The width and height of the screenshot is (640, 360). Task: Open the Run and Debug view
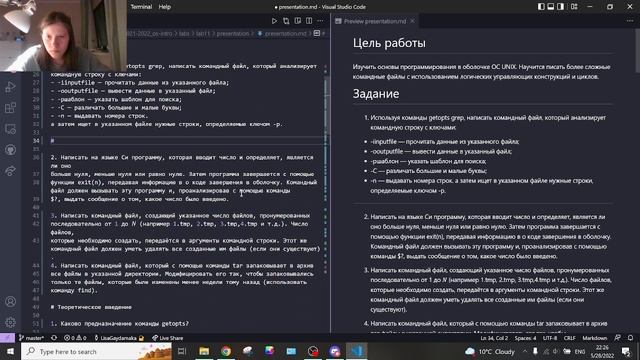(x=11, y=87)
